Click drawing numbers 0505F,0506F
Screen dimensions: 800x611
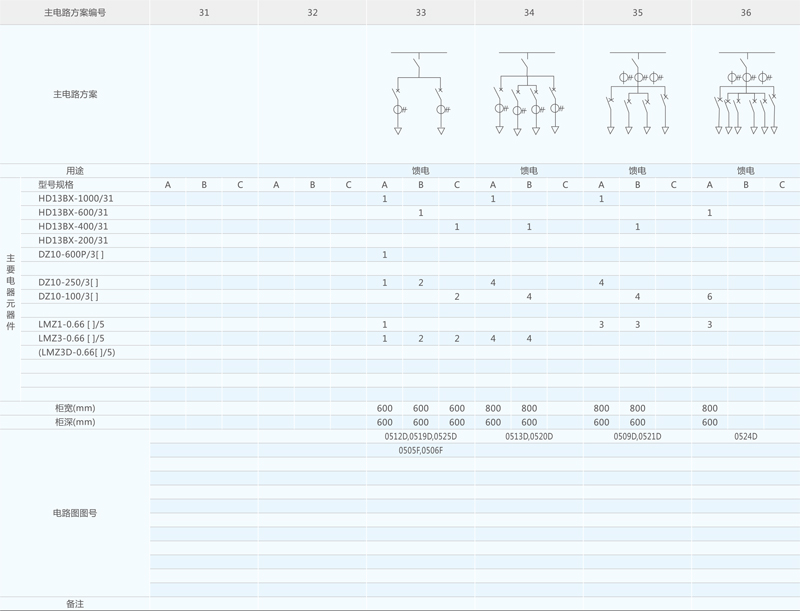420,451
